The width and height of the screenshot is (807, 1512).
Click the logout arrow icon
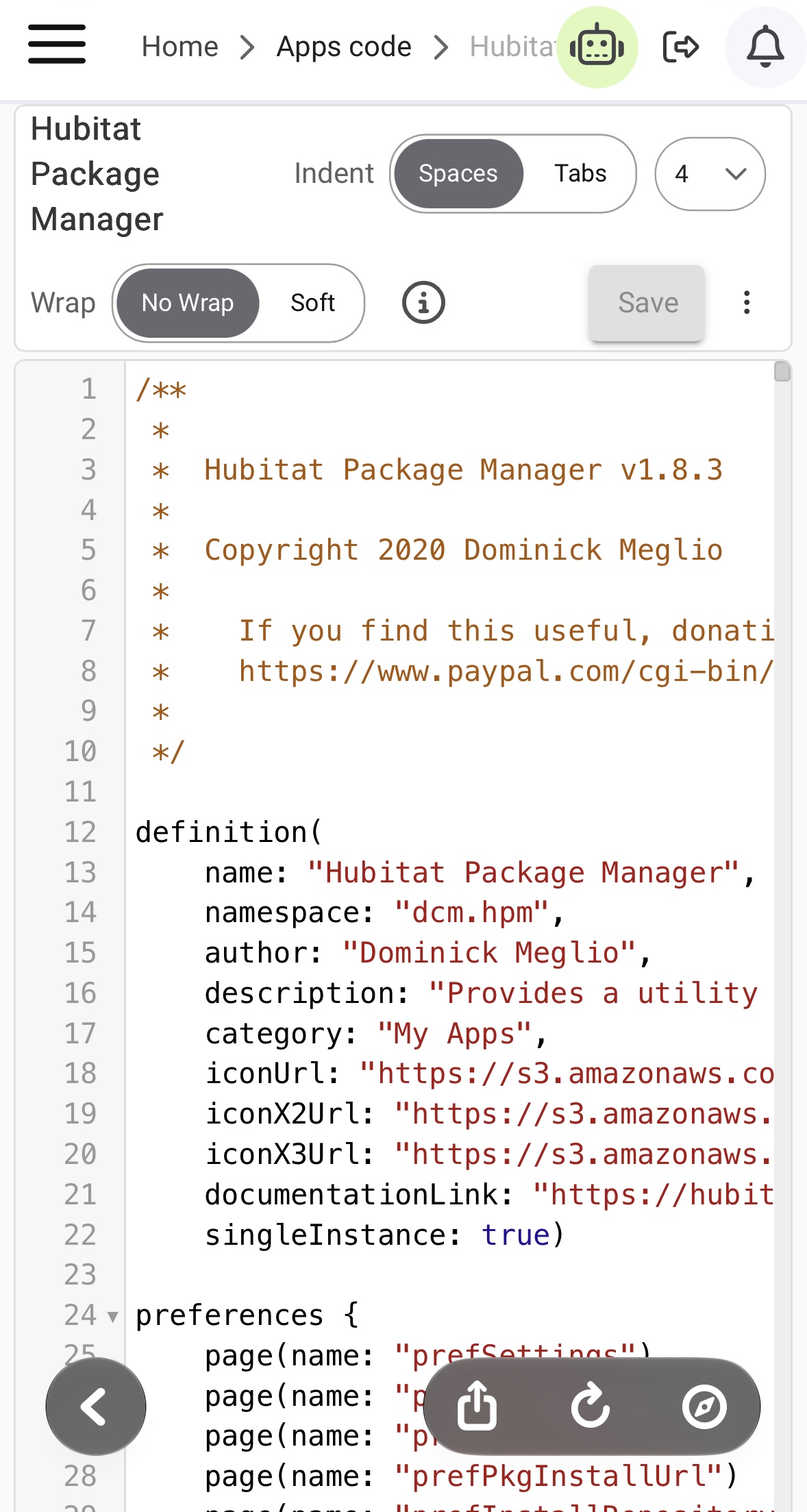click(x=681, y=47)
